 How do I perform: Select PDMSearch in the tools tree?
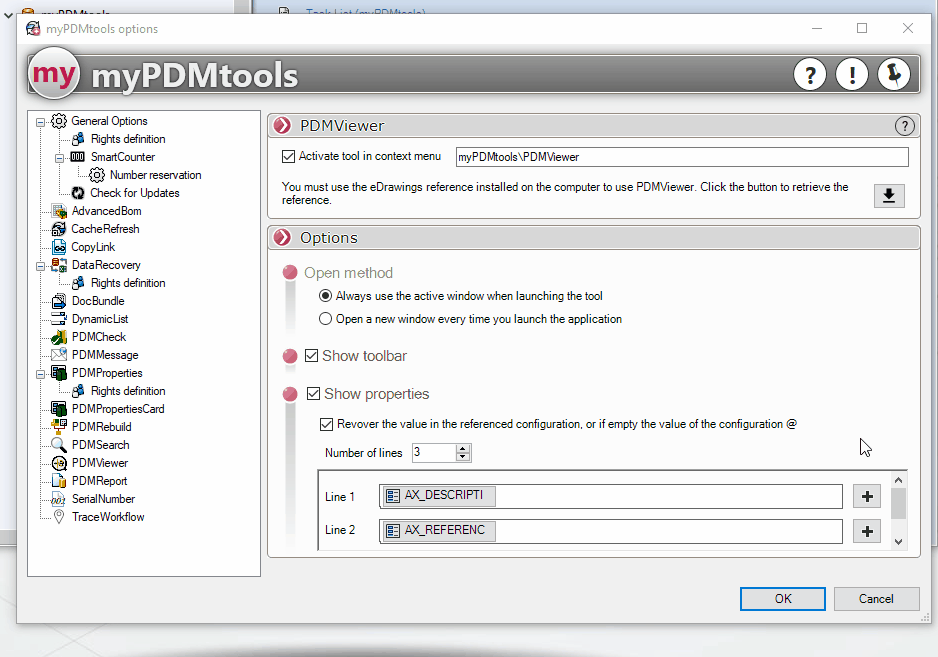click(100, 445)
